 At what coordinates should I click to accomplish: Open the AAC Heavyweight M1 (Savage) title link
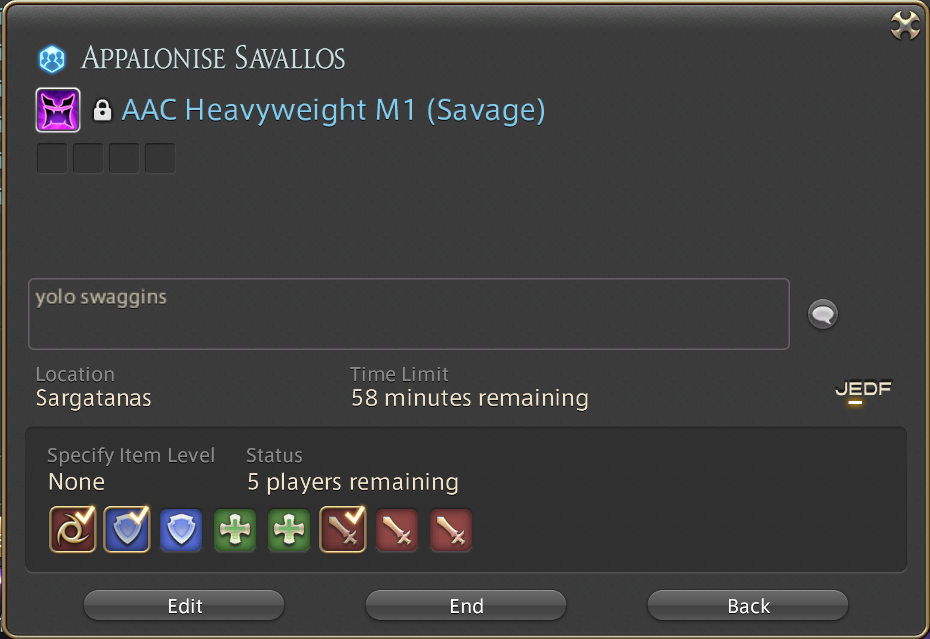[x=333, y=110]
